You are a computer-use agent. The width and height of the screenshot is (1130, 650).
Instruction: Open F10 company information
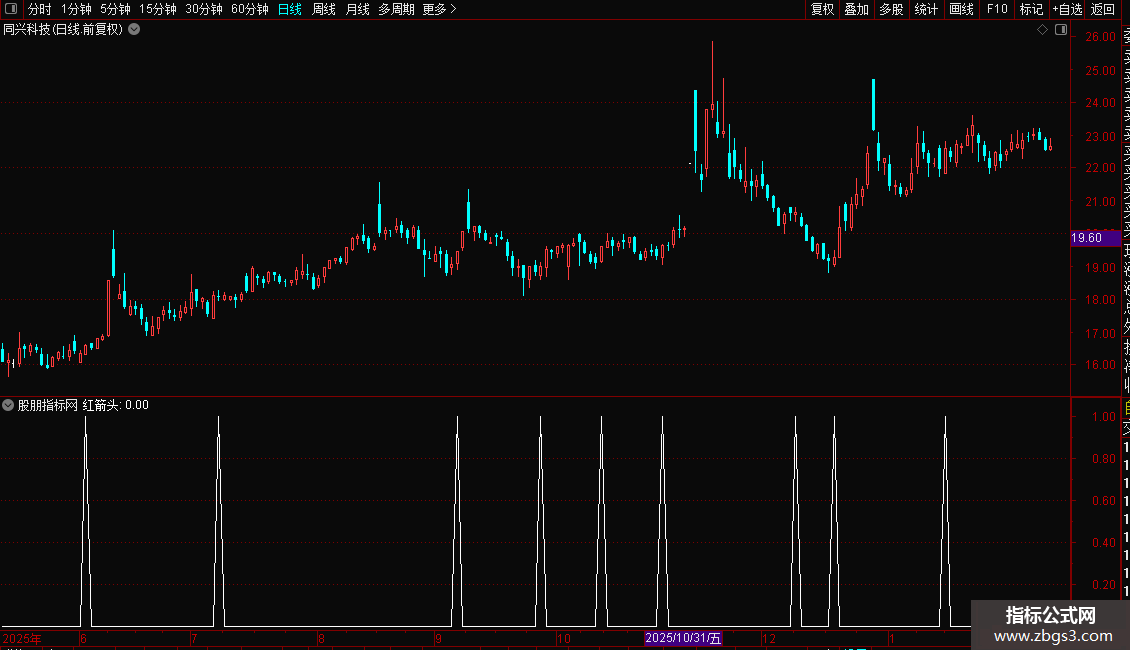click(997, 9)
